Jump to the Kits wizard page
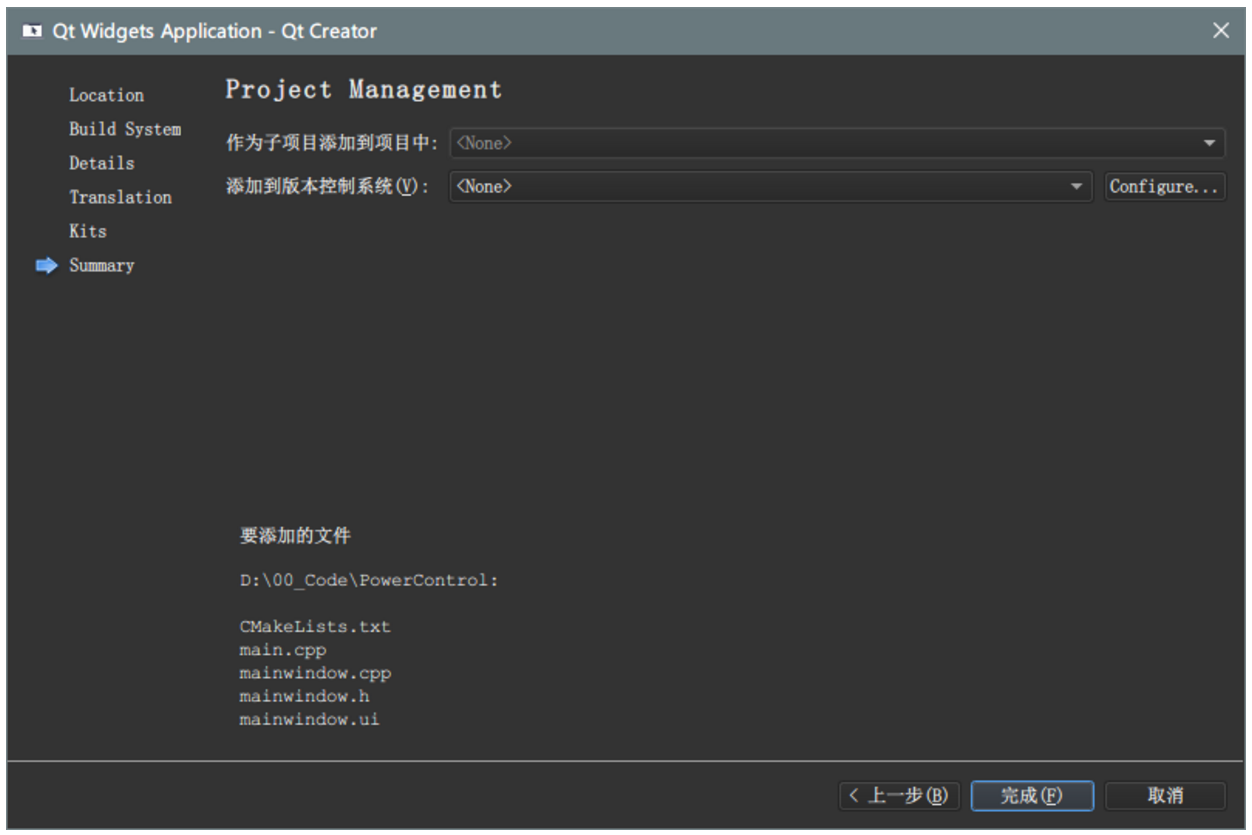Viewport: 1252px width, 835px height. tap(88, 231)
